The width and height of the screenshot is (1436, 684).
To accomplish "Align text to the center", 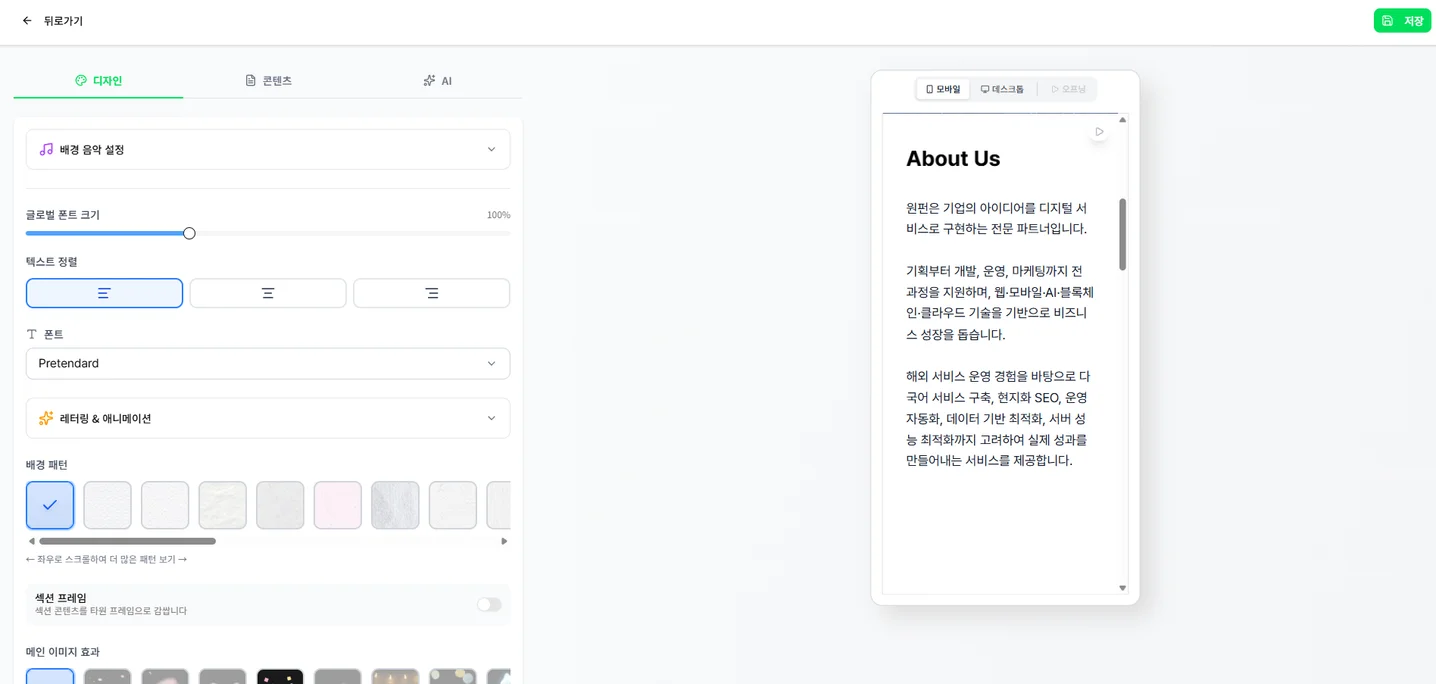I will coord(268,293).
